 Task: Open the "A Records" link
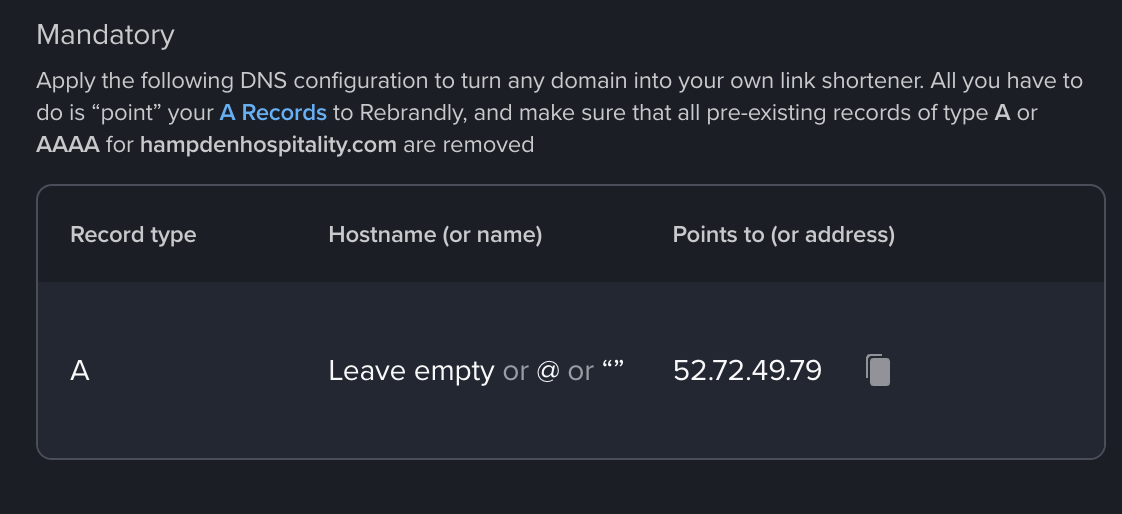tap(273, 112)
